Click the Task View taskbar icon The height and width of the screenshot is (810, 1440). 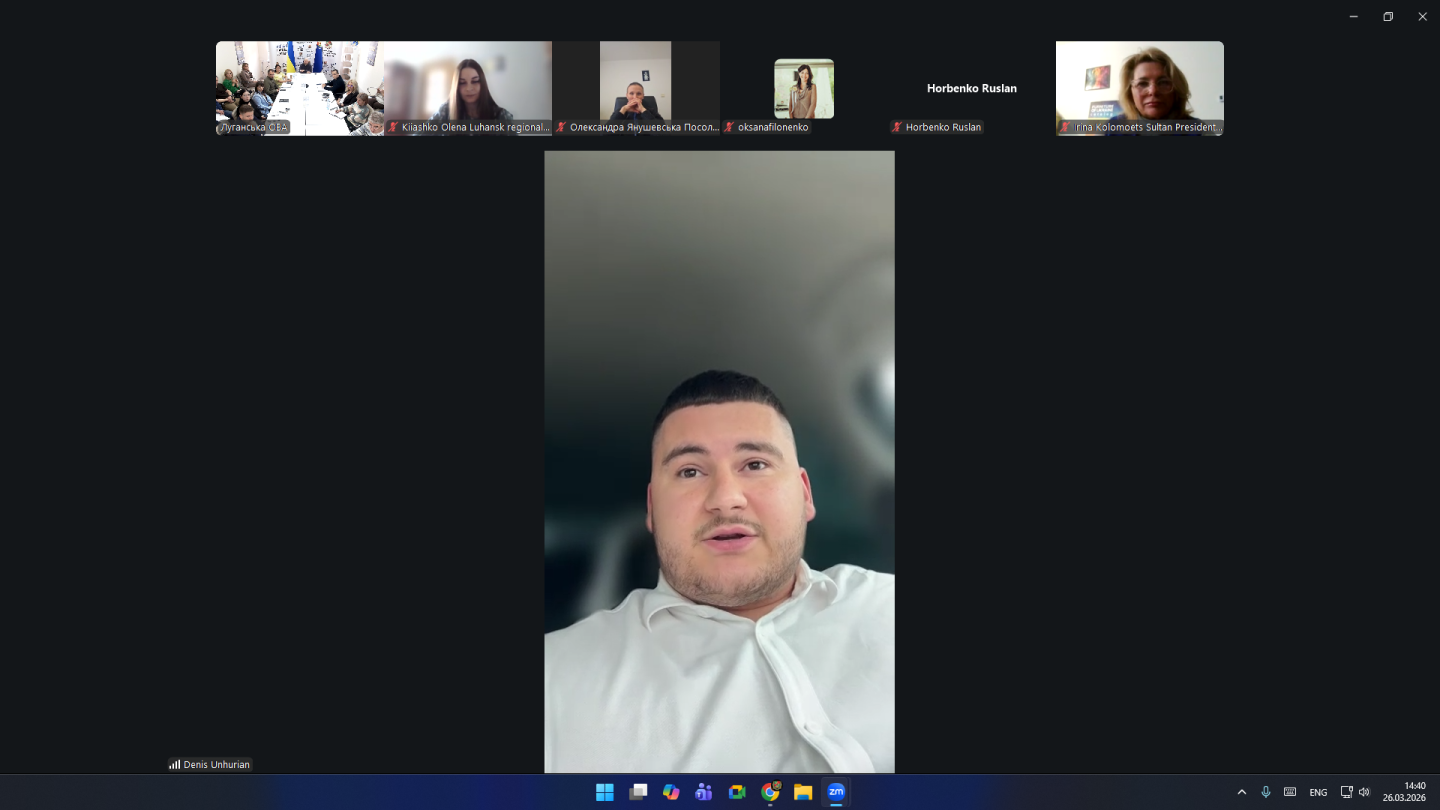tap(638, 792)
